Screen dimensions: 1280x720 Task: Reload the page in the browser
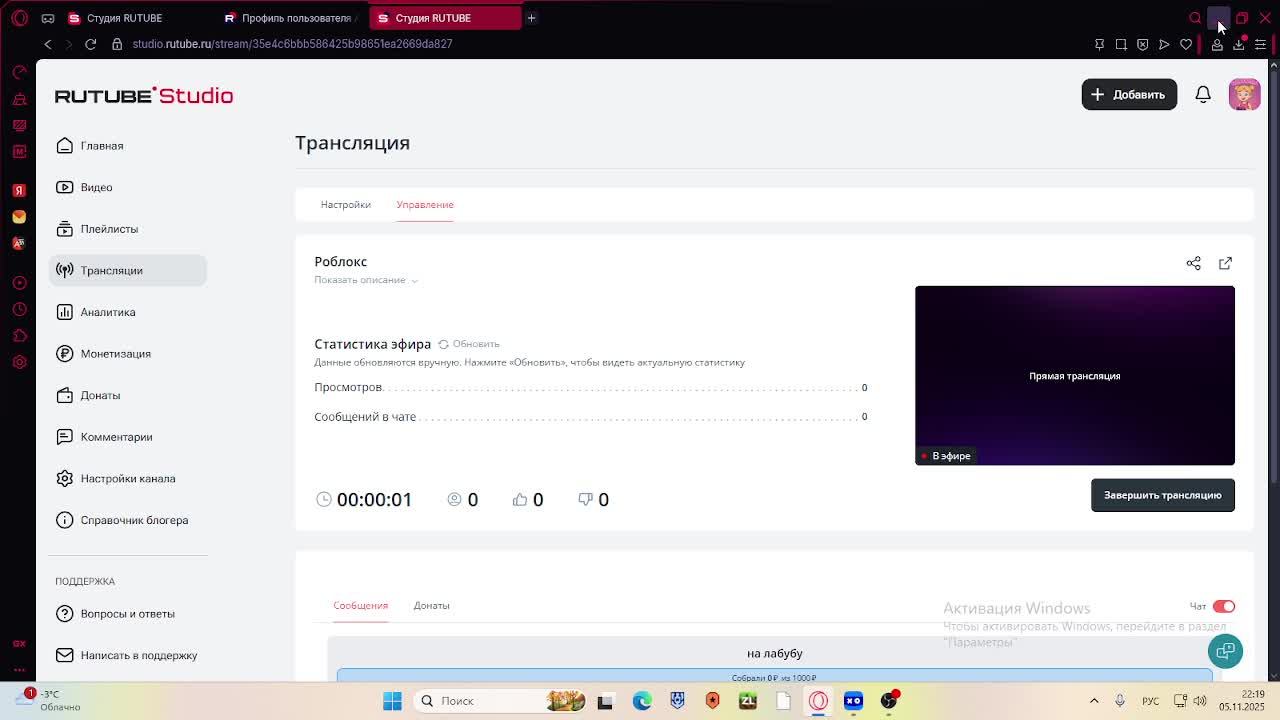pyautogui.click(x=90, y=44)
